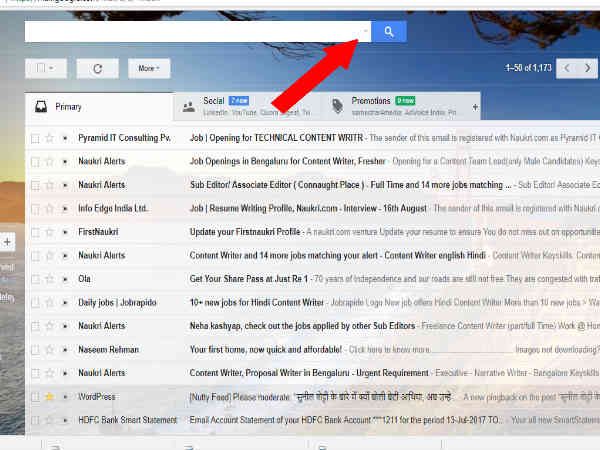Go to the older messages page arrow
Image resolution: width=600 pixels, height=450 pixels.
587,68
